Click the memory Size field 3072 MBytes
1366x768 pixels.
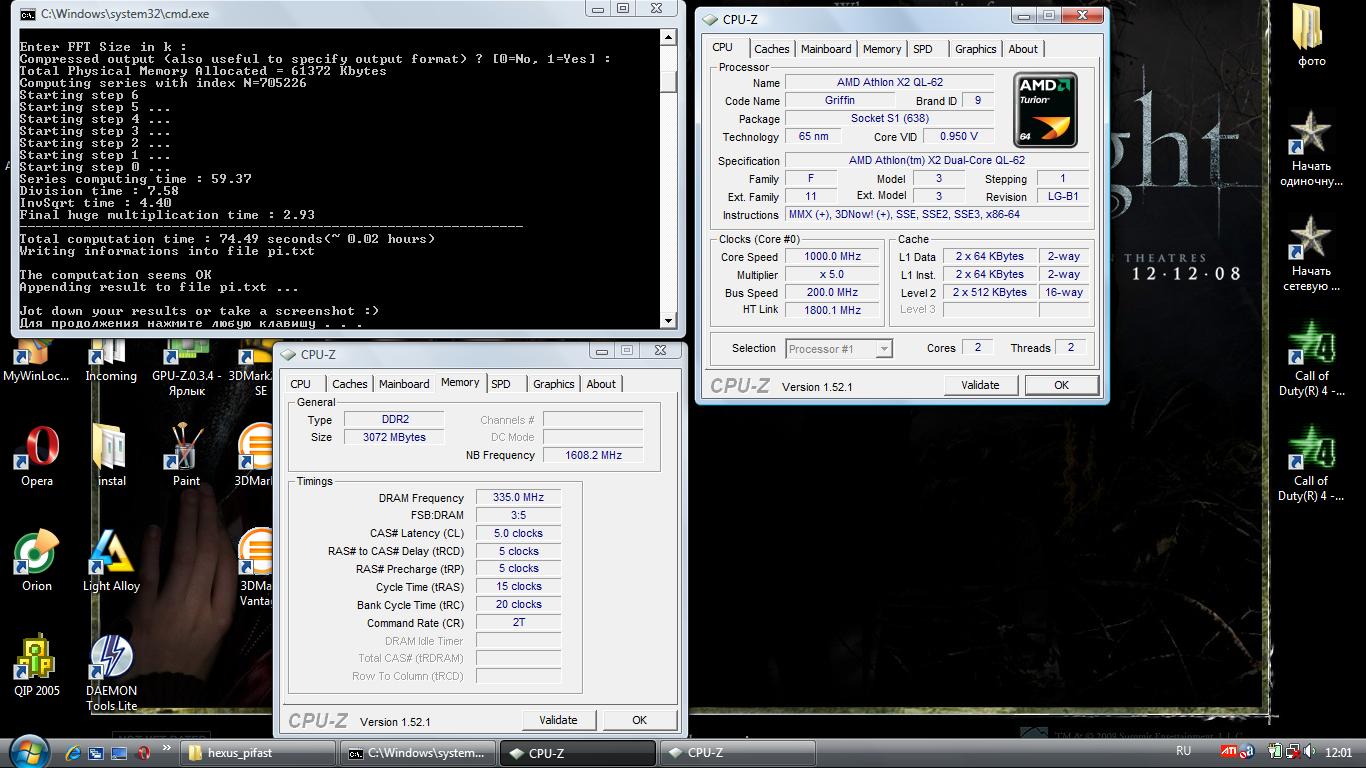coord(394,437)
